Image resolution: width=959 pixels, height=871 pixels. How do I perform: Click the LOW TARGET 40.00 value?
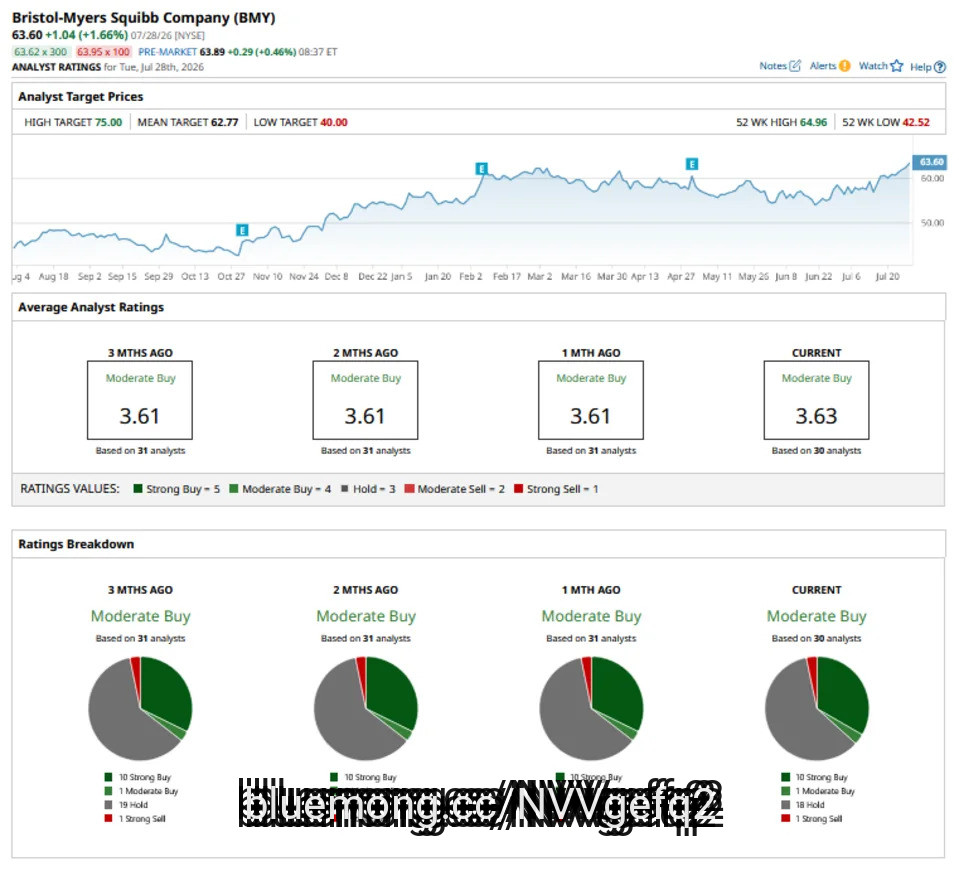(334, 122)
